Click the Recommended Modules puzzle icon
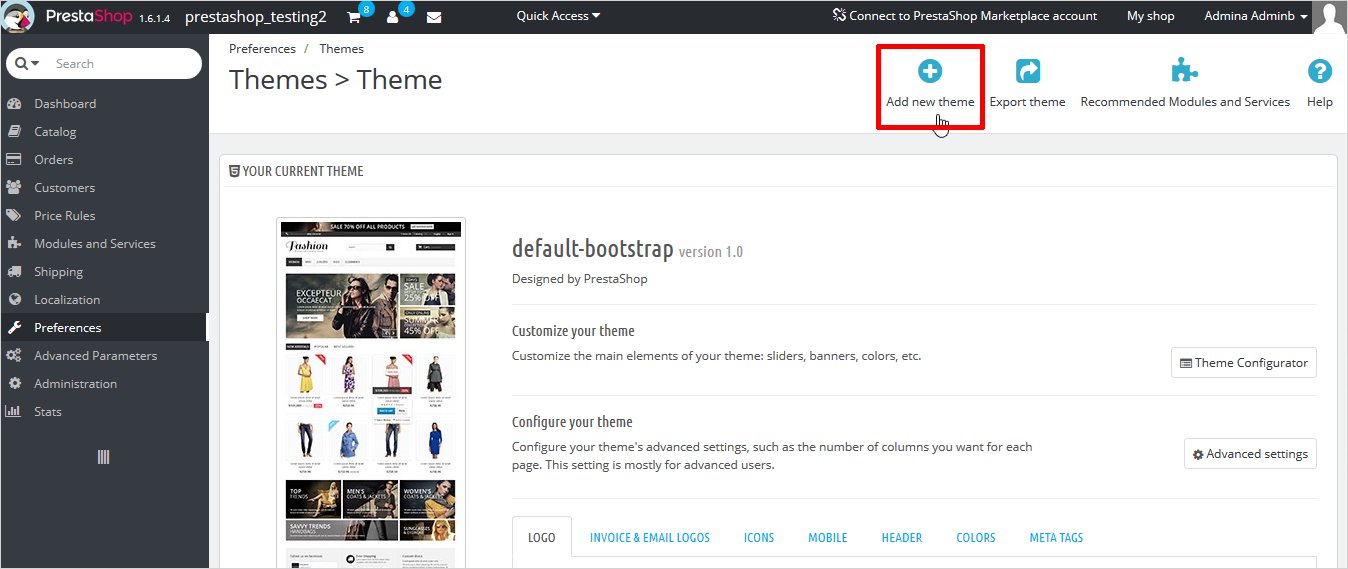Screen dimensions: 1348x569 click(1185, 71)
